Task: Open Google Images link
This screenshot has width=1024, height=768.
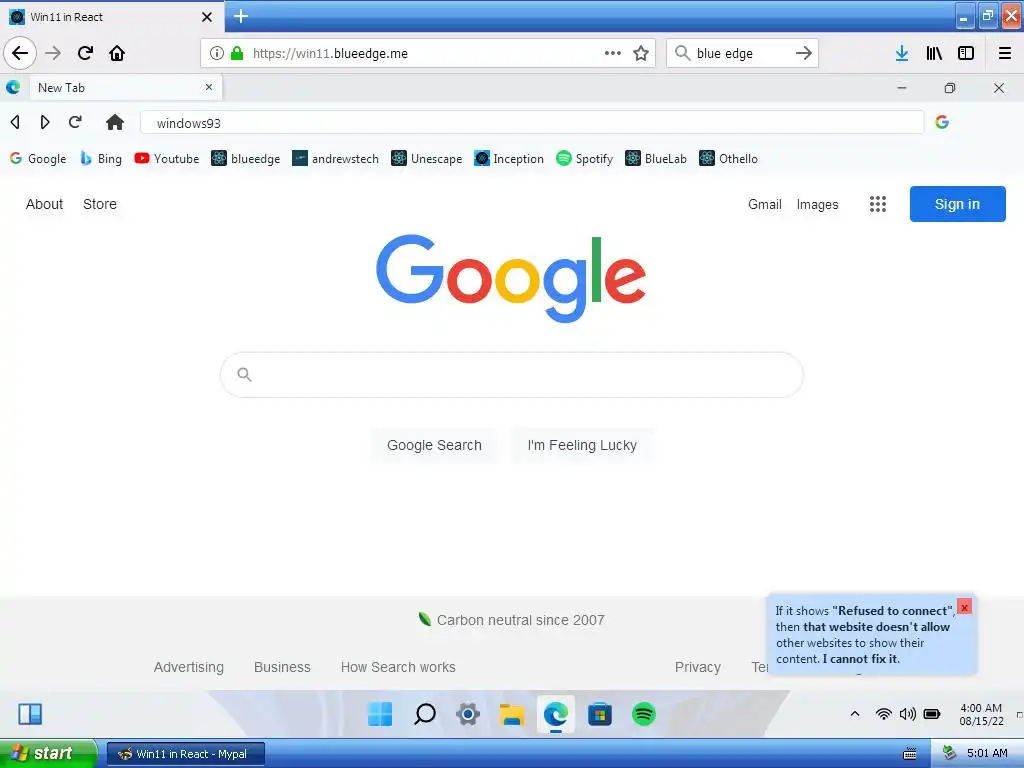Action: coord(817,204)
